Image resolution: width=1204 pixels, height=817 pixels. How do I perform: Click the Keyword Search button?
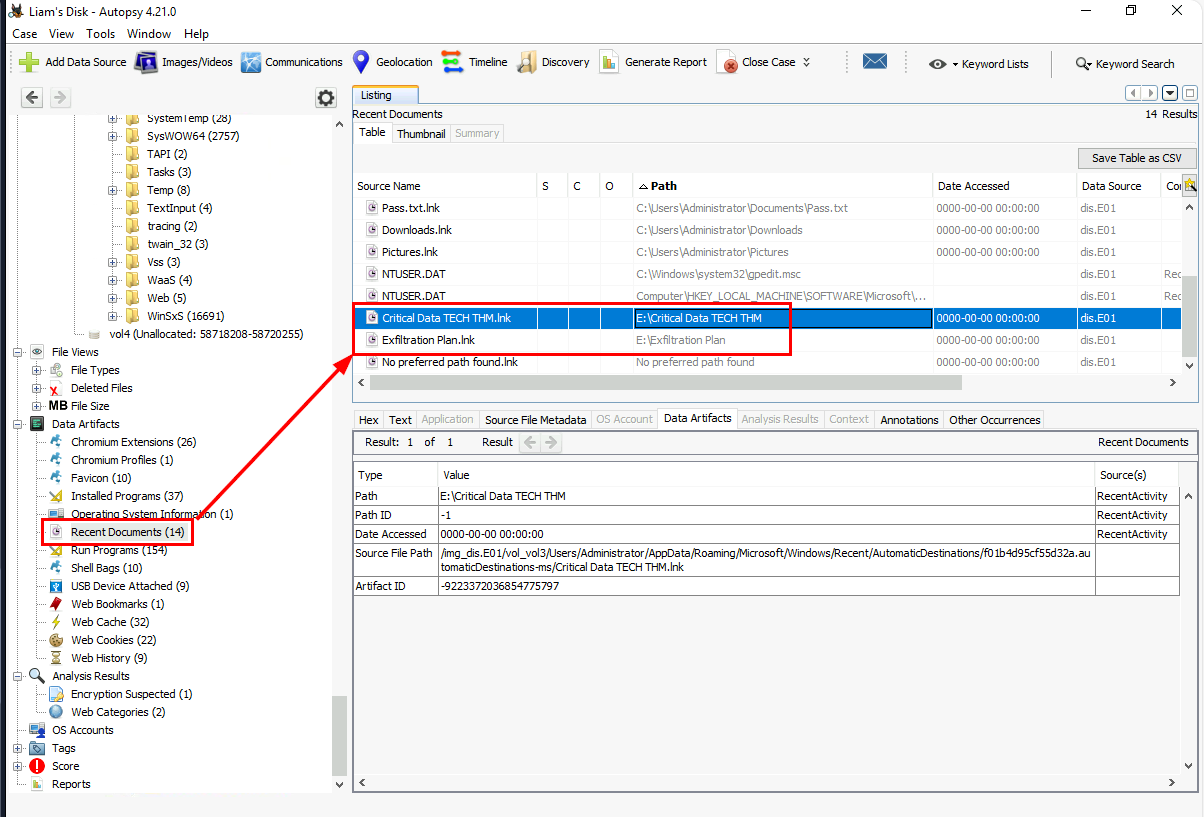1124,64
